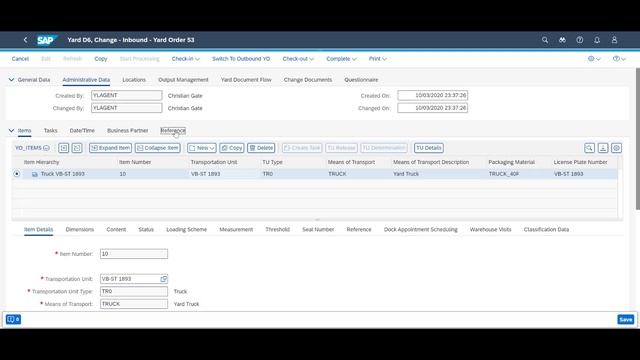Viewport: 640px width, 360px height.
Task: Open the Check-in dropdown
Action: coord(186,59)
